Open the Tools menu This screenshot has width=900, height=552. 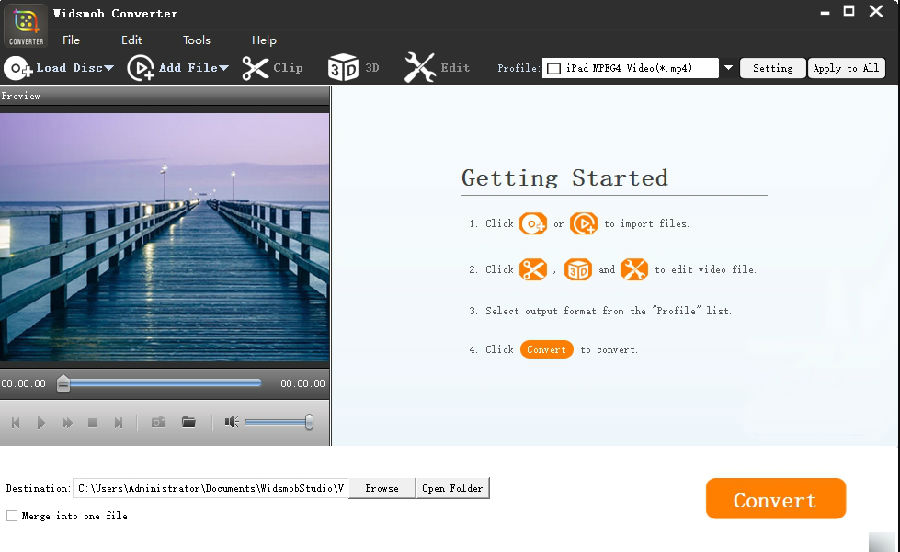[197, 40]
